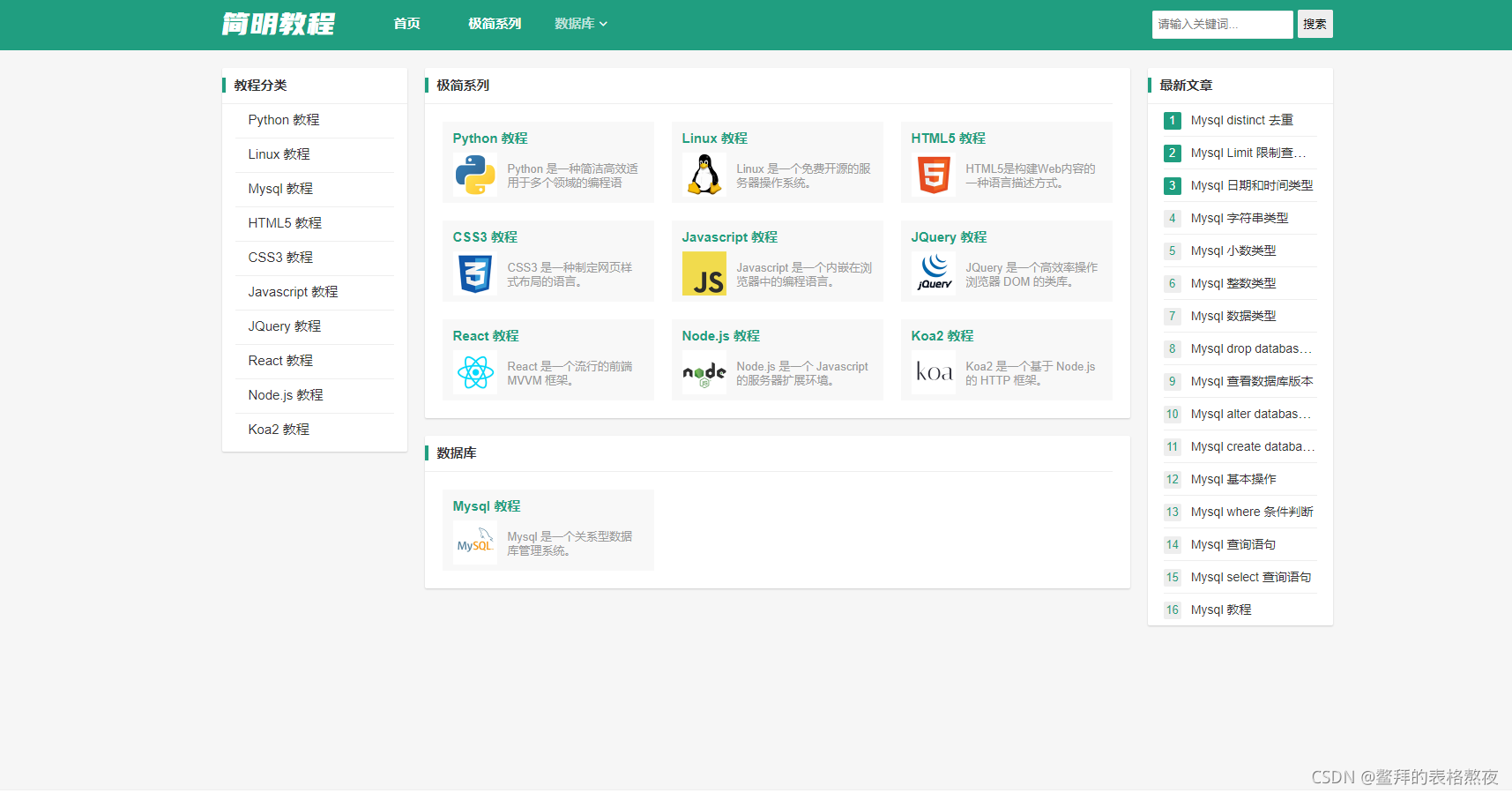Open CSS3 教程 in the sidebar
Screen dimensions: 1512x793
[280, 258]
